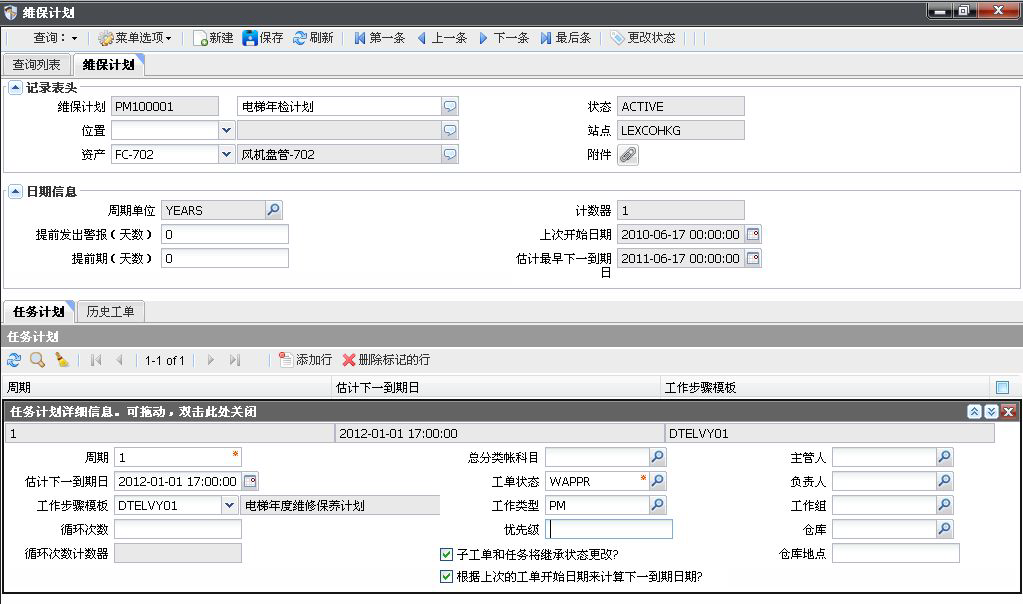Open the 附件 paperclip attachment icon

click(628, 155)
